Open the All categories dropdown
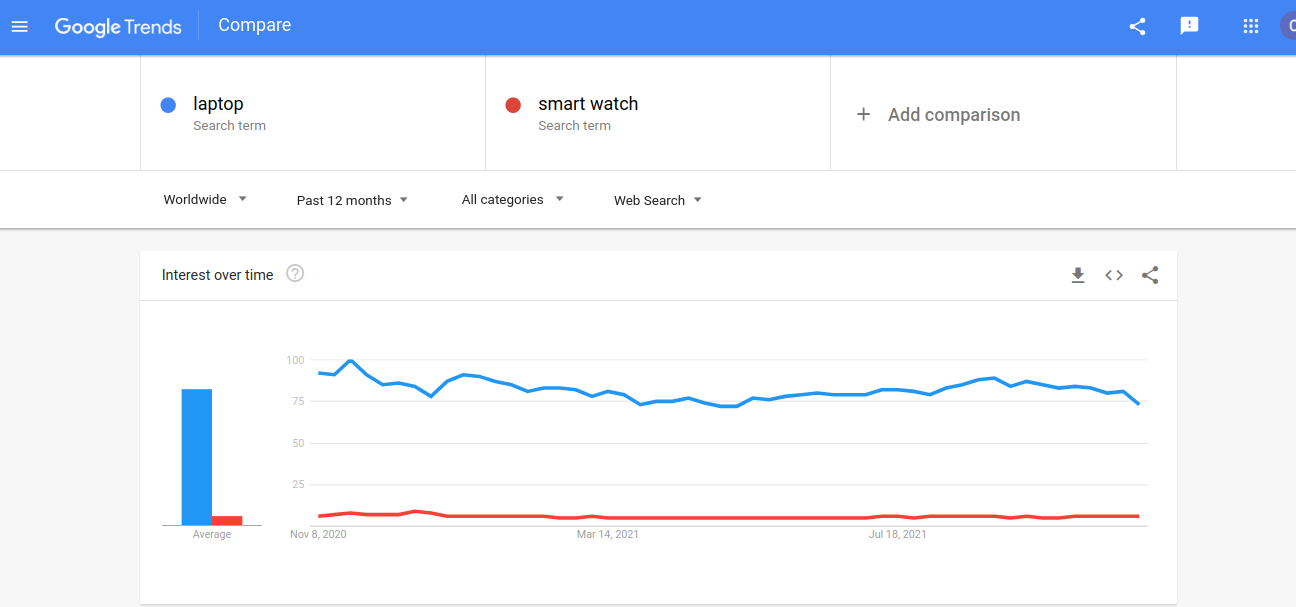Viewport: 1296px width, 607px height. (x=511, y=199)
